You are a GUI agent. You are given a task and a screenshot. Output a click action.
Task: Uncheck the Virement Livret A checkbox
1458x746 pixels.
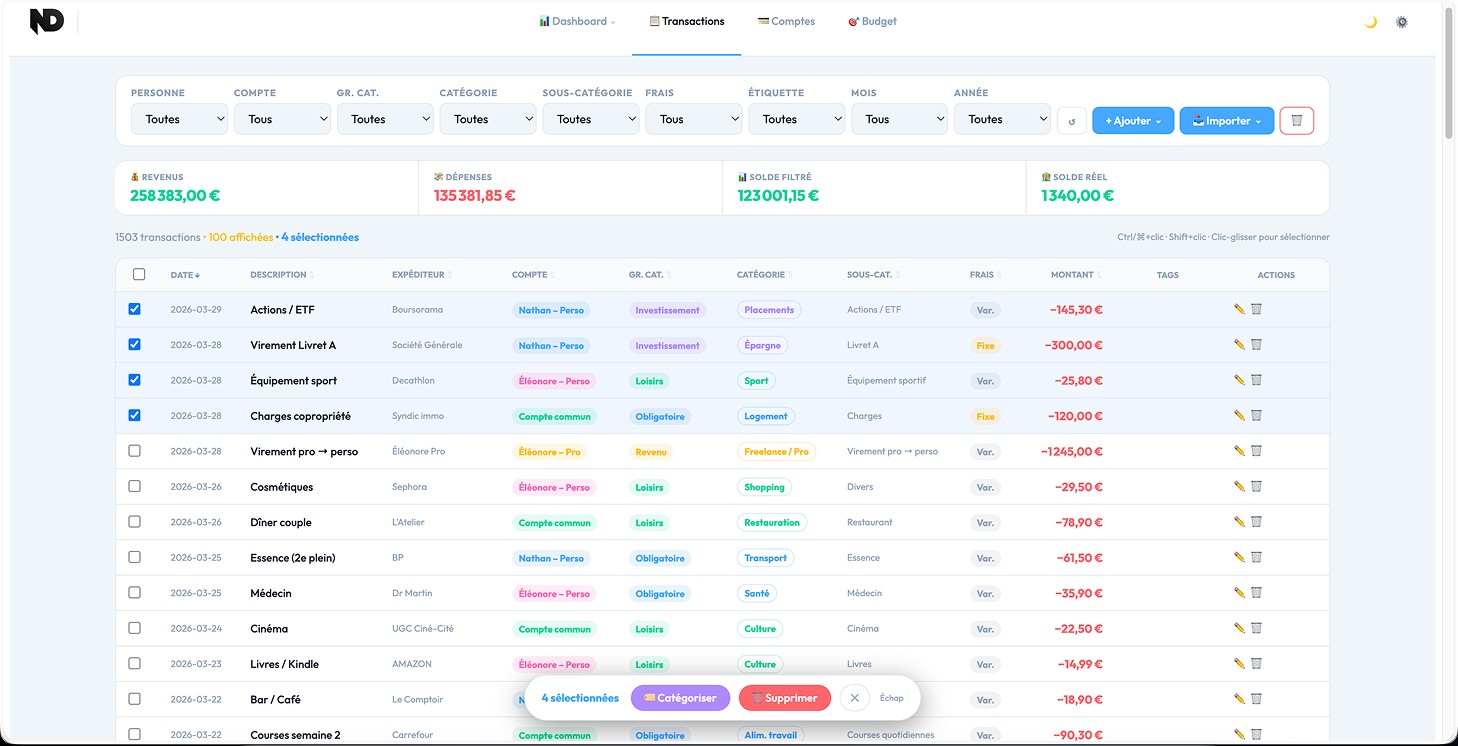coord(135,344)
